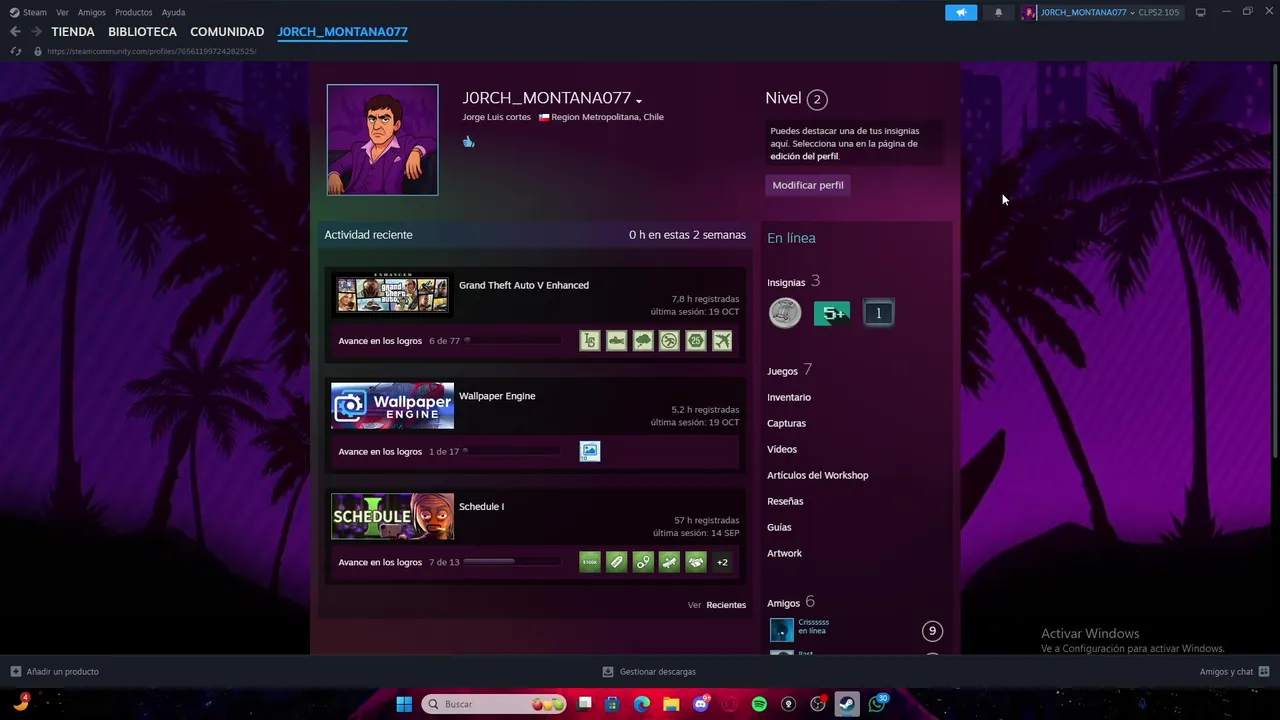
Task: Open the Productos menu
Action: pos(134,12)
